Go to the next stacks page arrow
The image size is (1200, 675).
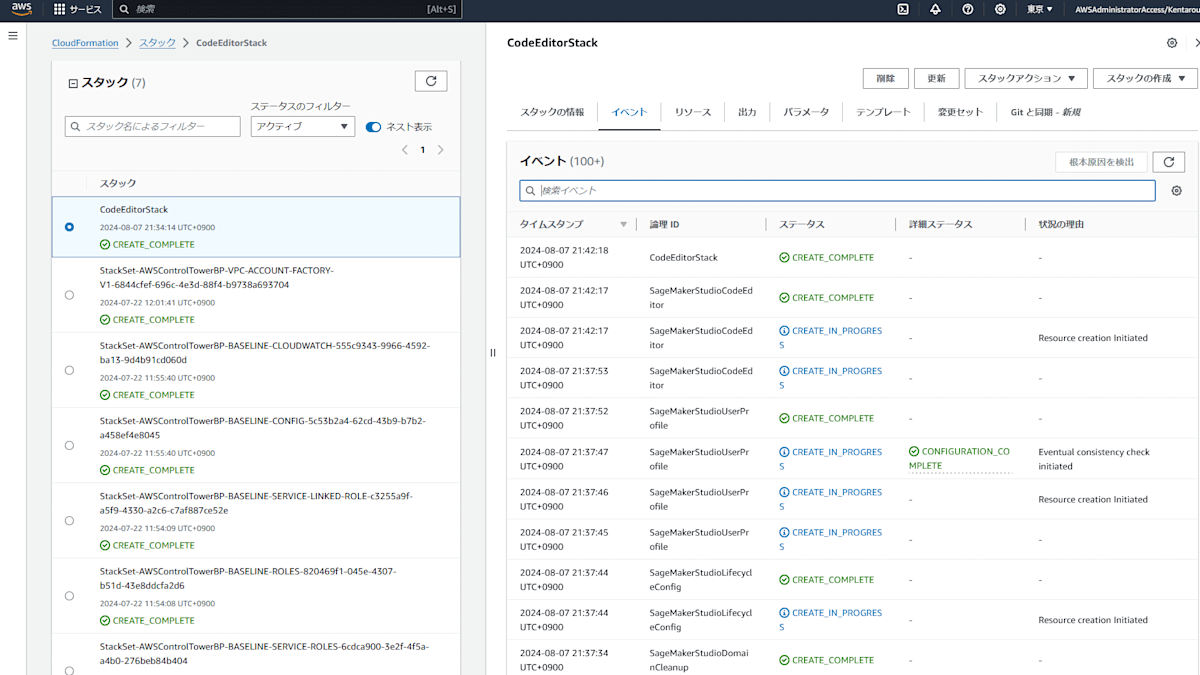[x=440, y=150]
